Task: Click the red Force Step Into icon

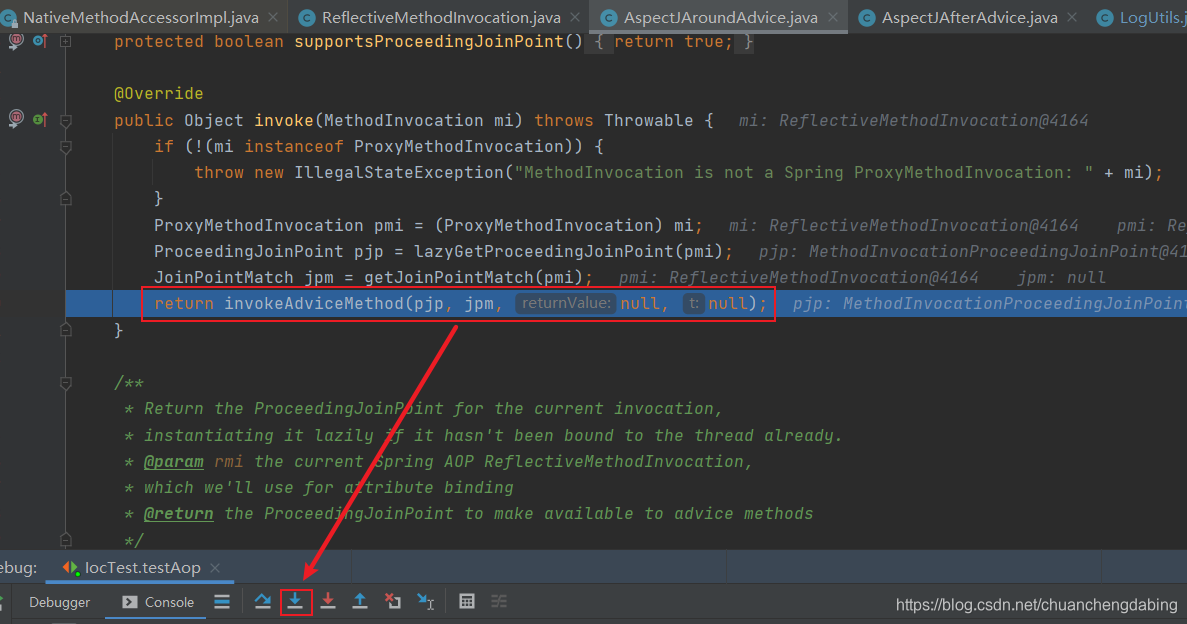Action: 328,602
